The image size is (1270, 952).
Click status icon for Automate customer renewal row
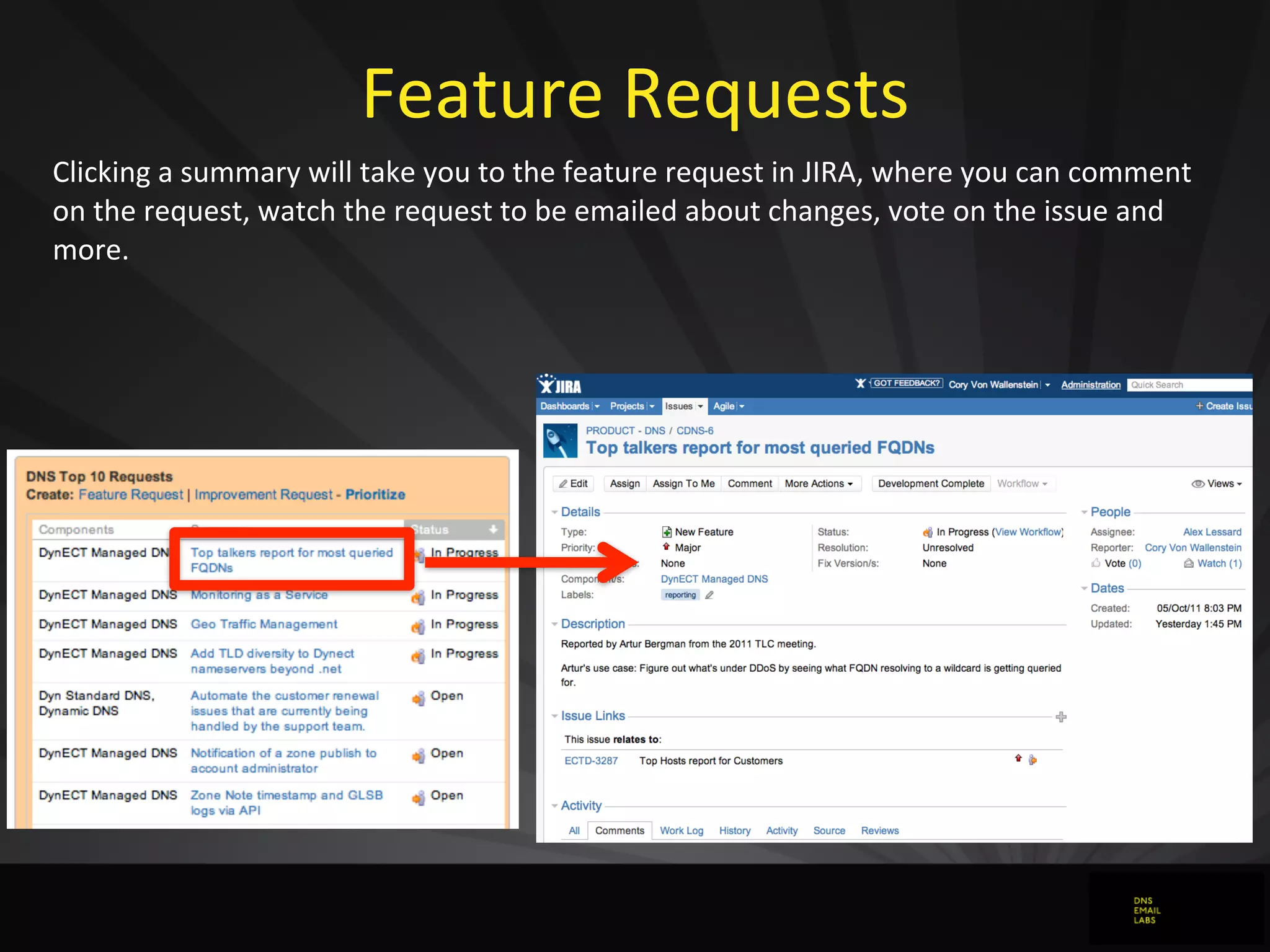(x=418, y=698)
